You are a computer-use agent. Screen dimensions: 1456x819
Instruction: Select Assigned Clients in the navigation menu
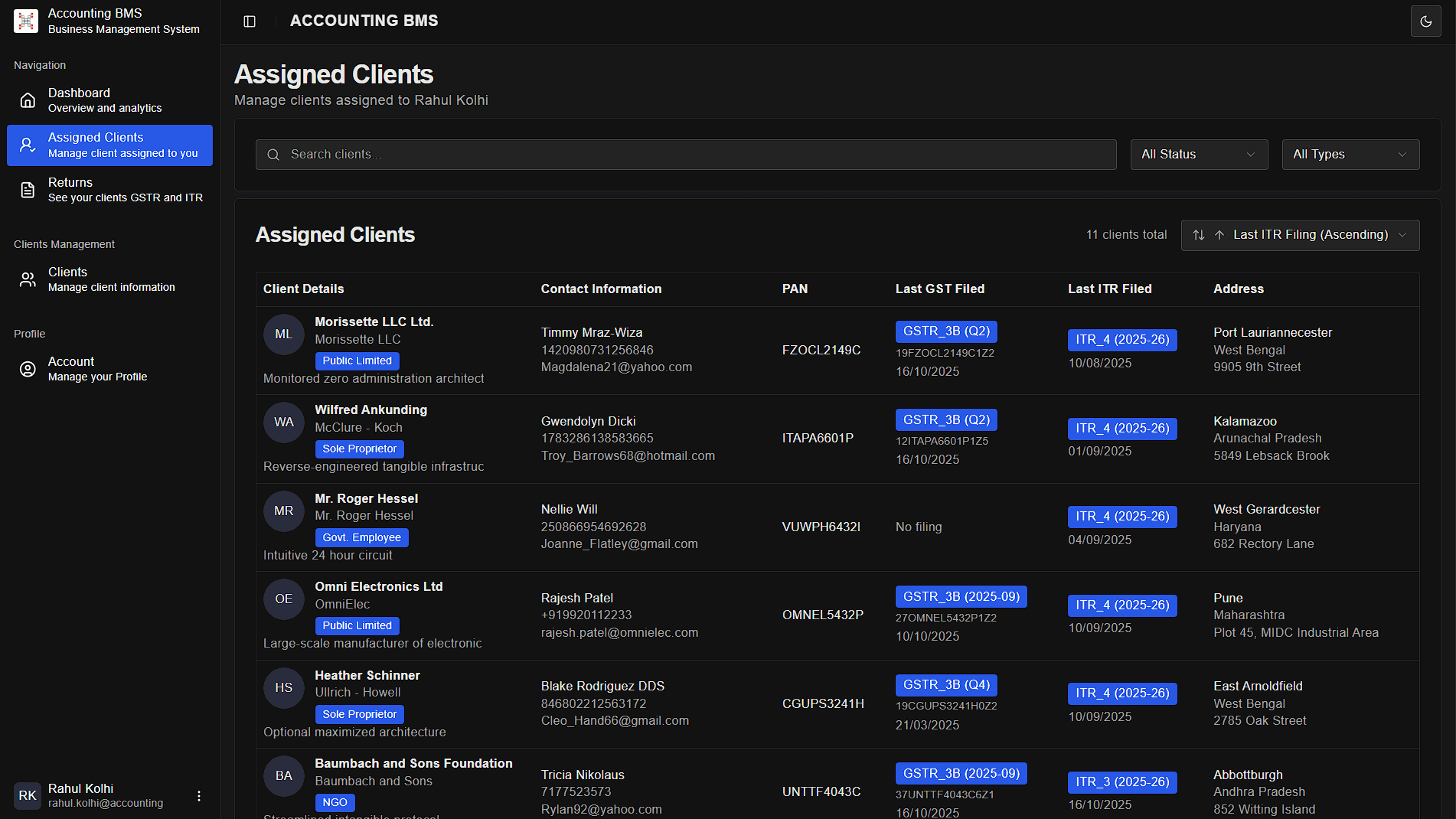coord(109,145)
